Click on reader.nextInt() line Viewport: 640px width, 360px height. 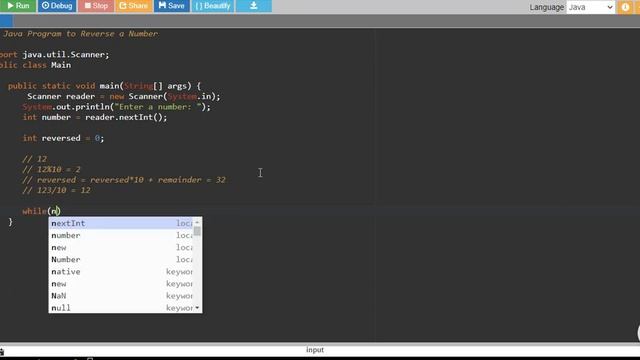coord(95,117)
